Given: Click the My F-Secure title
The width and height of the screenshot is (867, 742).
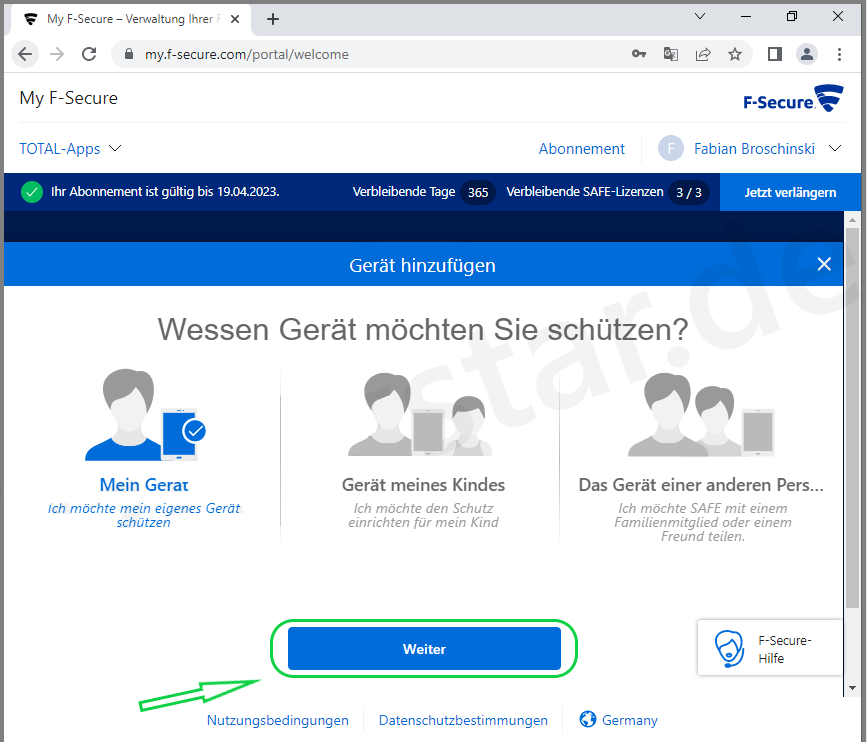Looking at the screenshot, I should tap(69, 98).
